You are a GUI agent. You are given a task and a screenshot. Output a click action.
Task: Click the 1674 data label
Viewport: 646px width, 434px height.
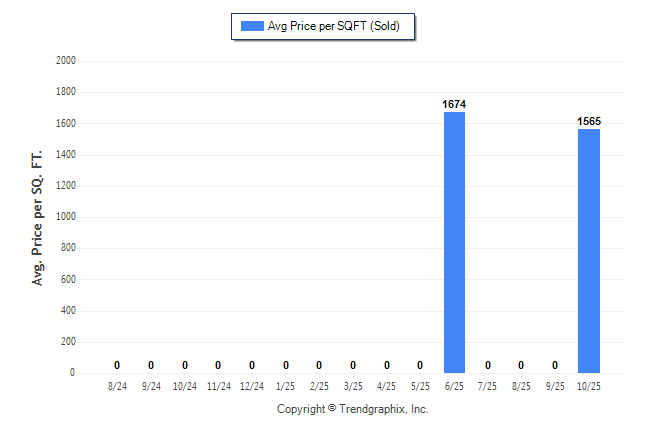click(454, 104)
